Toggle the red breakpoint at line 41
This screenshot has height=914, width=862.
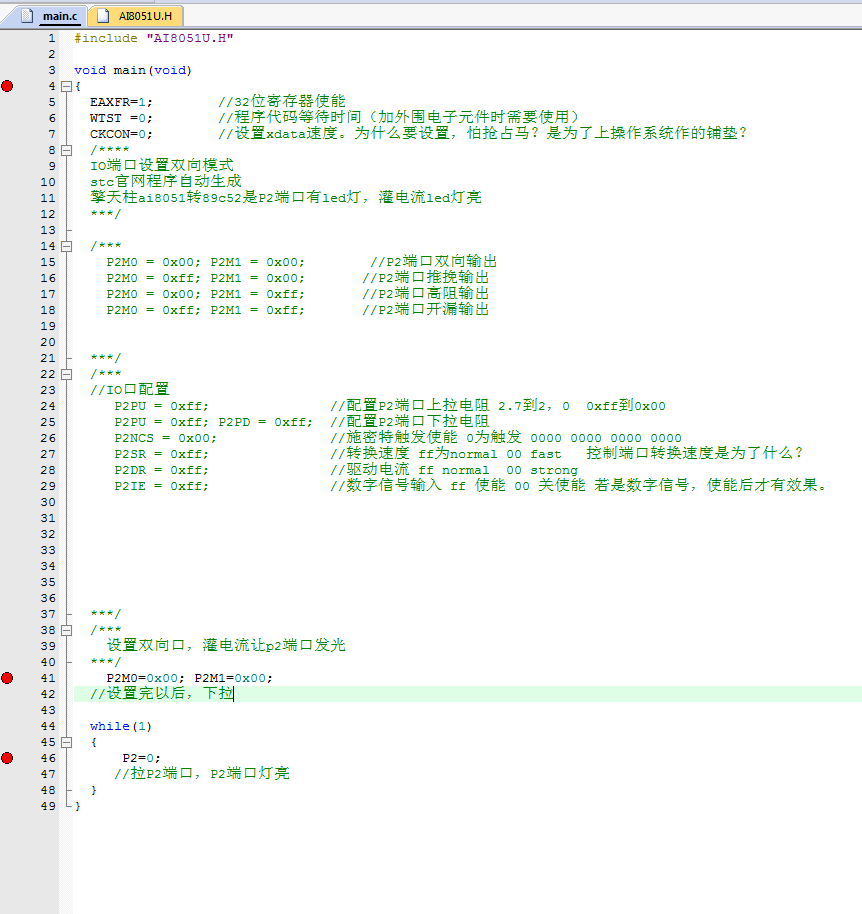click(8, 678)
